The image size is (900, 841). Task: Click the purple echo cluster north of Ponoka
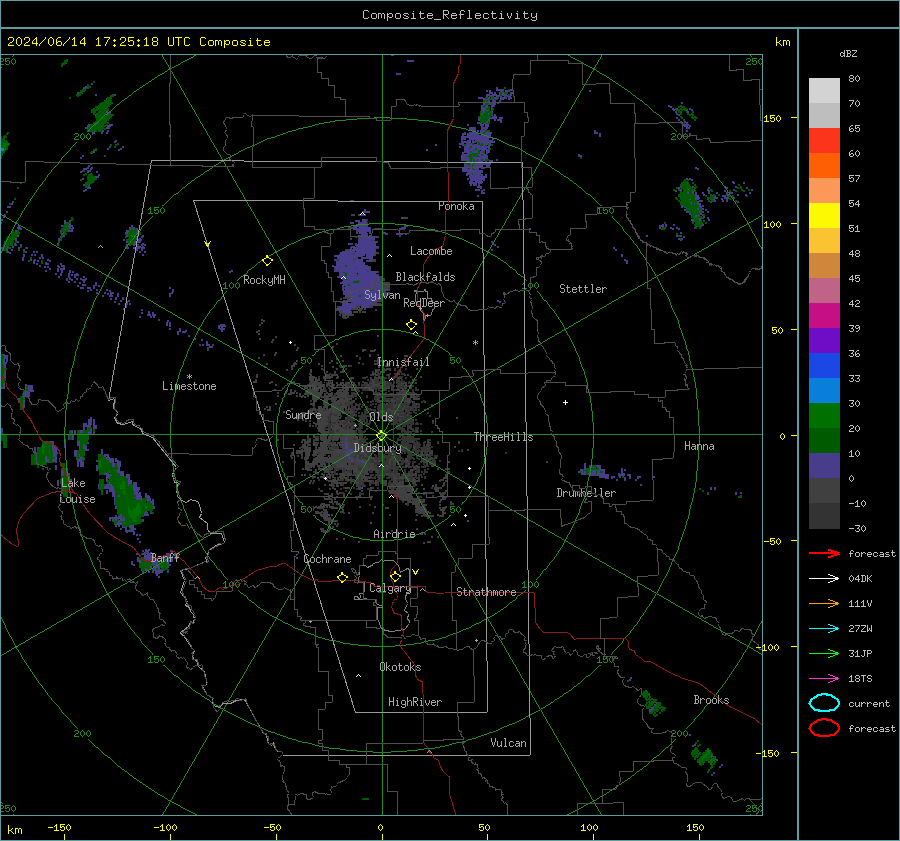click(476, 154)
